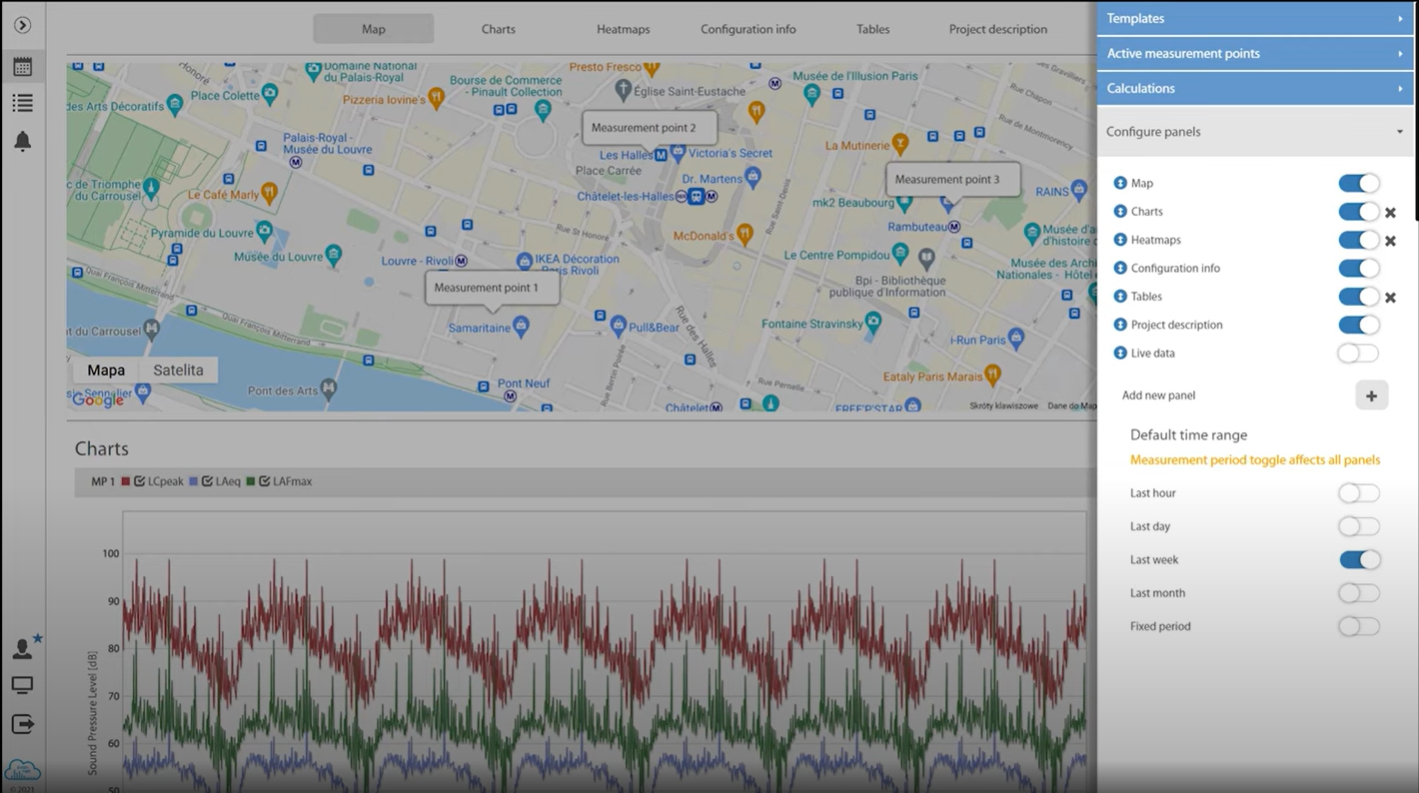Disable the Last week toggle
The height and width of the screenshot is (793, 1419).
[1358, 560]
